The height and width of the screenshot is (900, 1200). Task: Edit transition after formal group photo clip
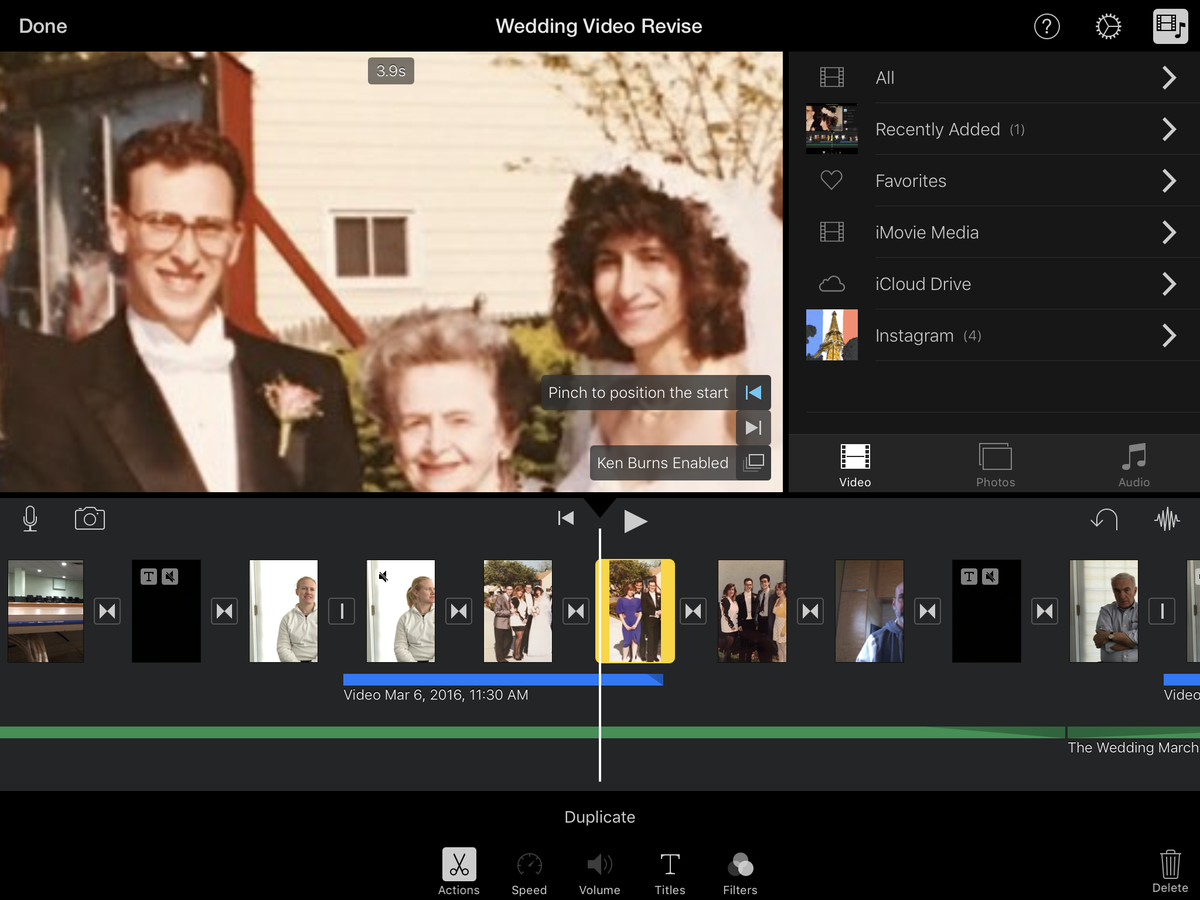(x=810, y=611)
